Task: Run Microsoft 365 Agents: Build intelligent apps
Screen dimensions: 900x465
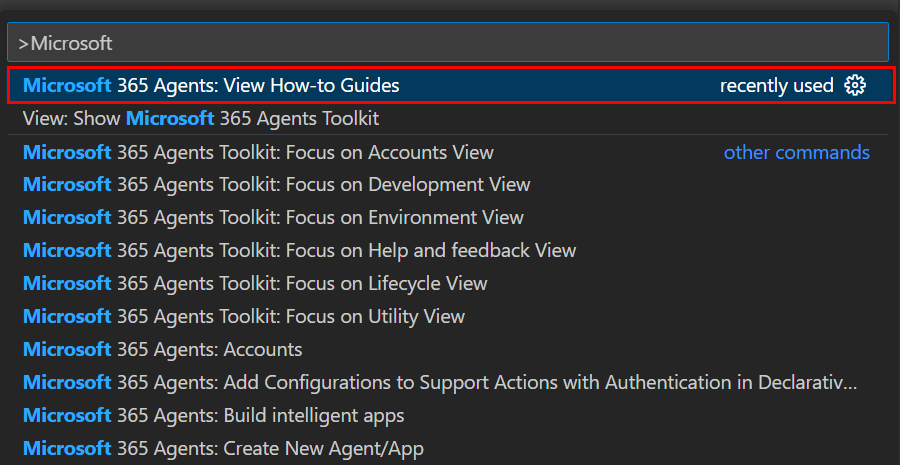Action: [214, 416]
